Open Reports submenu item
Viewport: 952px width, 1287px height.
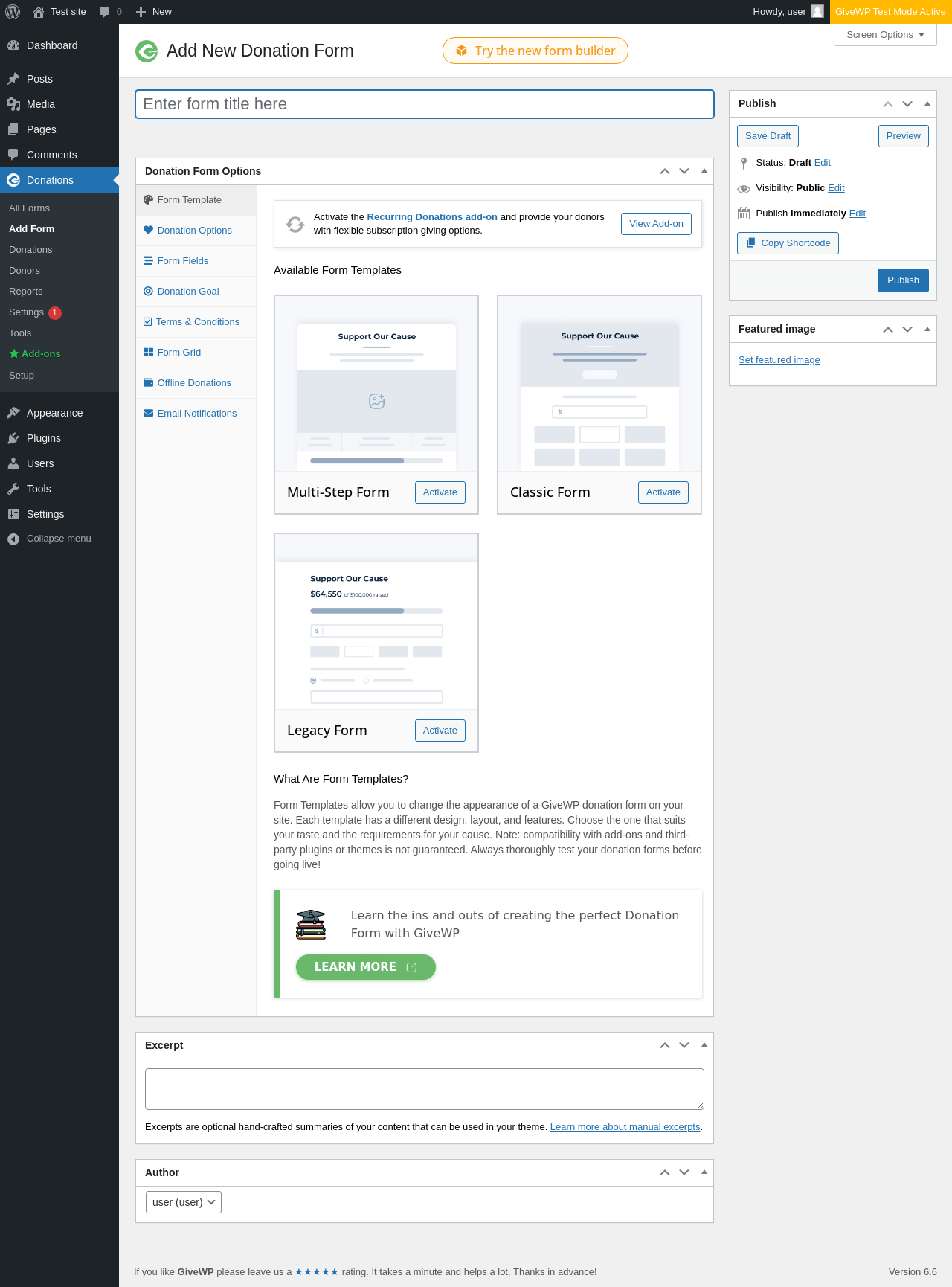click(x=26, y=292)
